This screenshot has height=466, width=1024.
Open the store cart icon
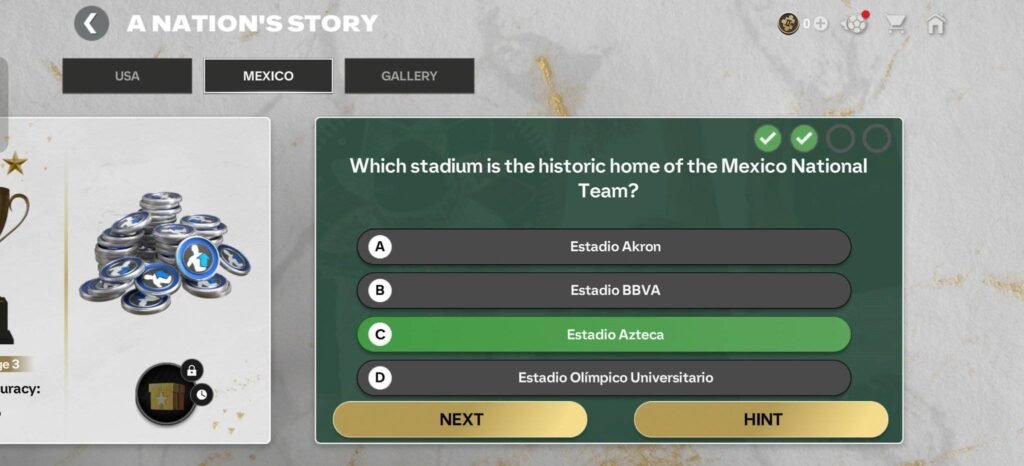pos(896,24)
